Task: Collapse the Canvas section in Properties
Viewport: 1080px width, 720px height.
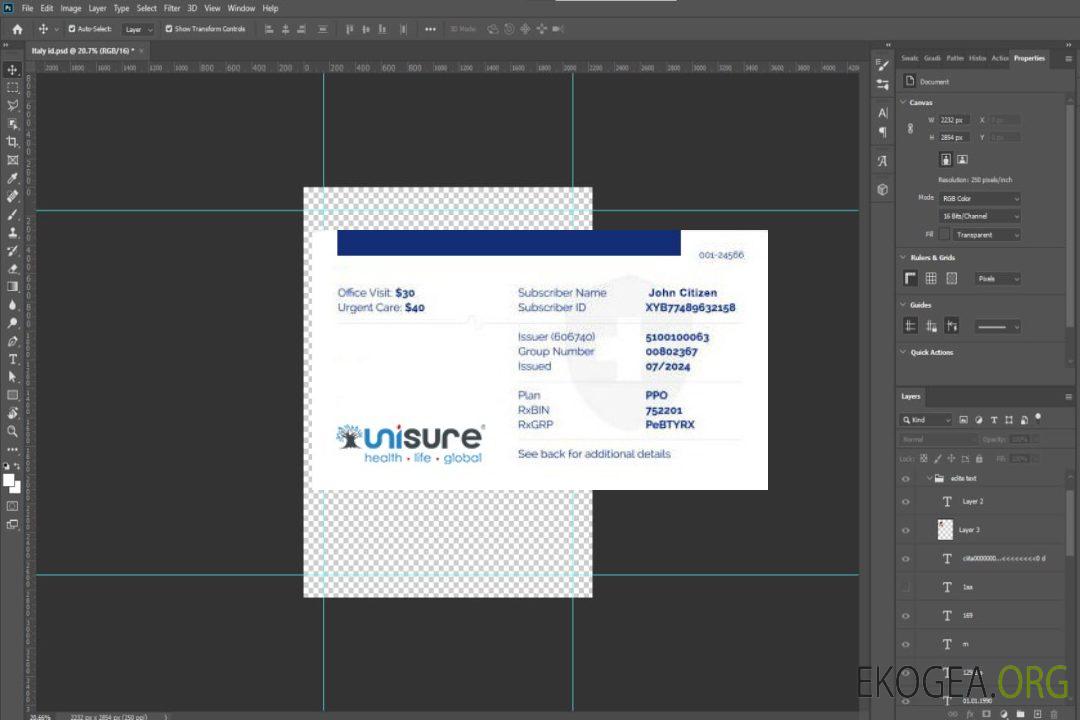Action: pos(903,102)
